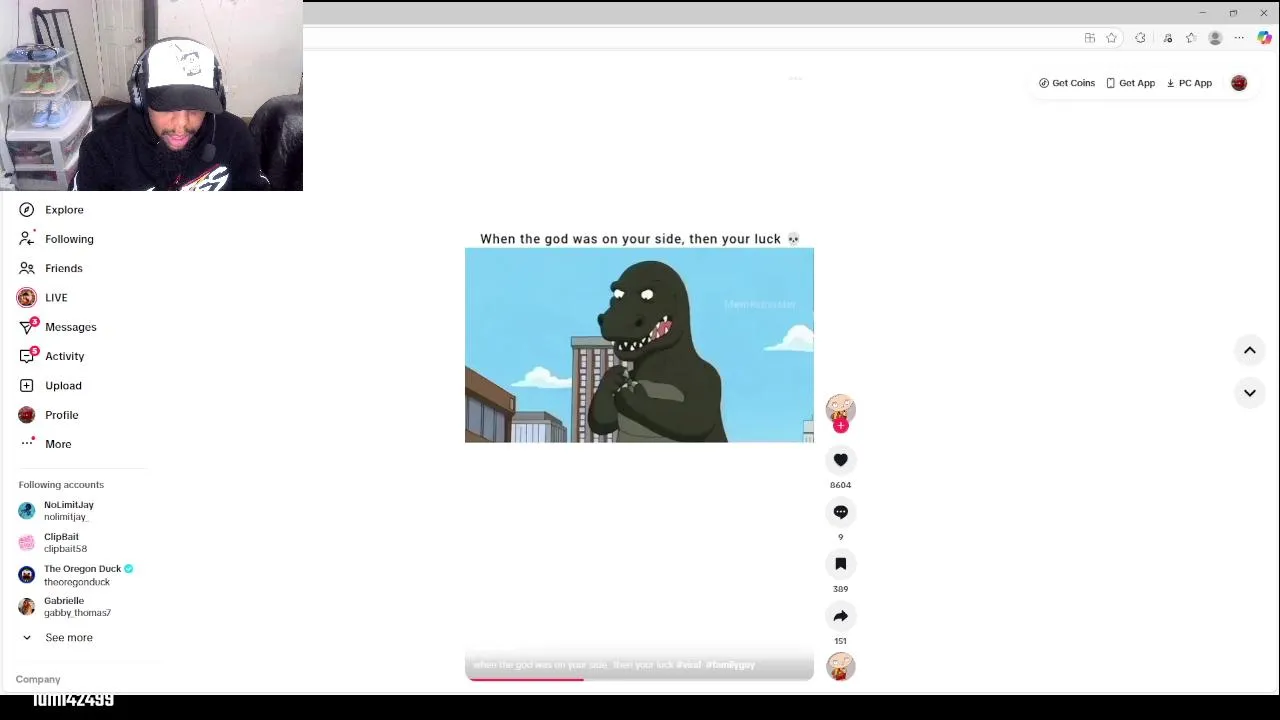Image resolution: width=1280 pixels, height=720 pixels.
Task: Open the spinning sound disc avatar
Action: click(x=841, y=666)
